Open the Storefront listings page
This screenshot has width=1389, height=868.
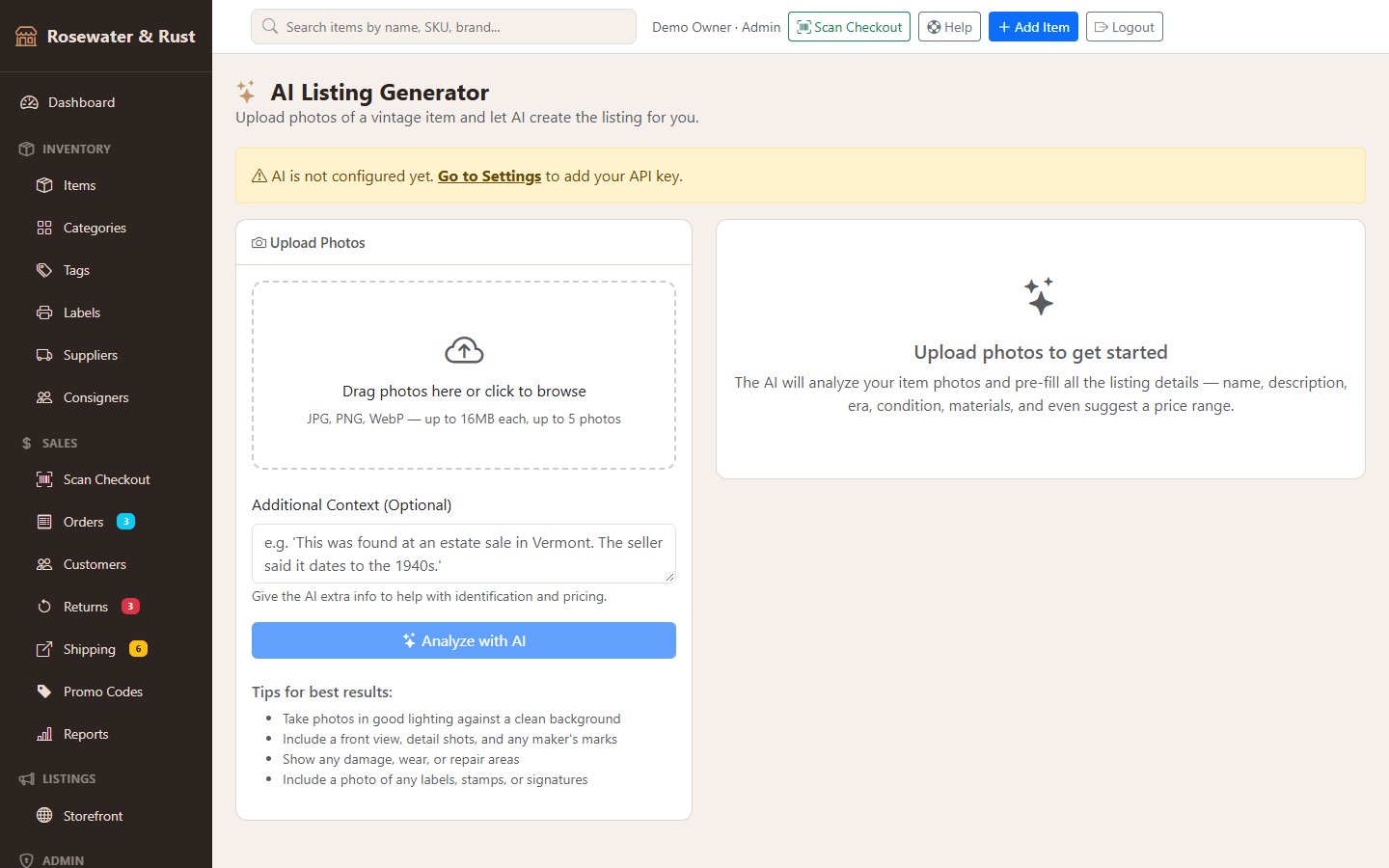[106, 816]
